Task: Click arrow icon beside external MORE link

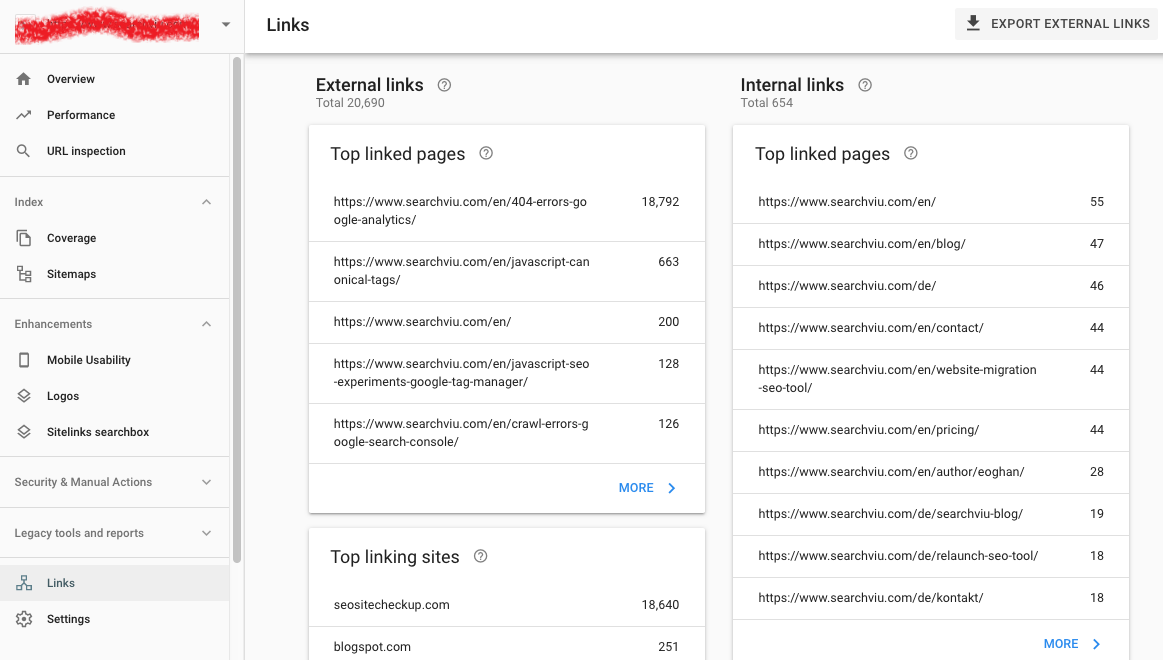Action: tap(671, 488)
